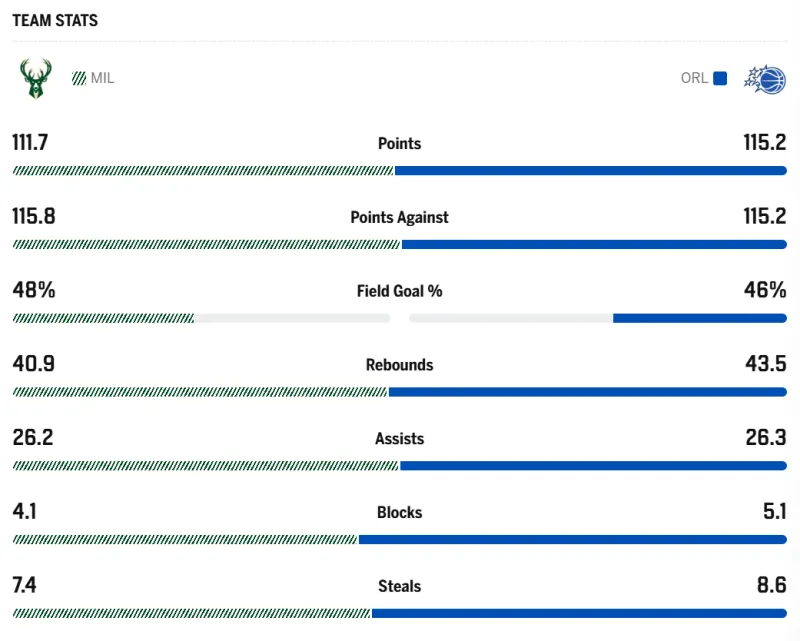Select the Steals stat label

(x=399, y=587)
